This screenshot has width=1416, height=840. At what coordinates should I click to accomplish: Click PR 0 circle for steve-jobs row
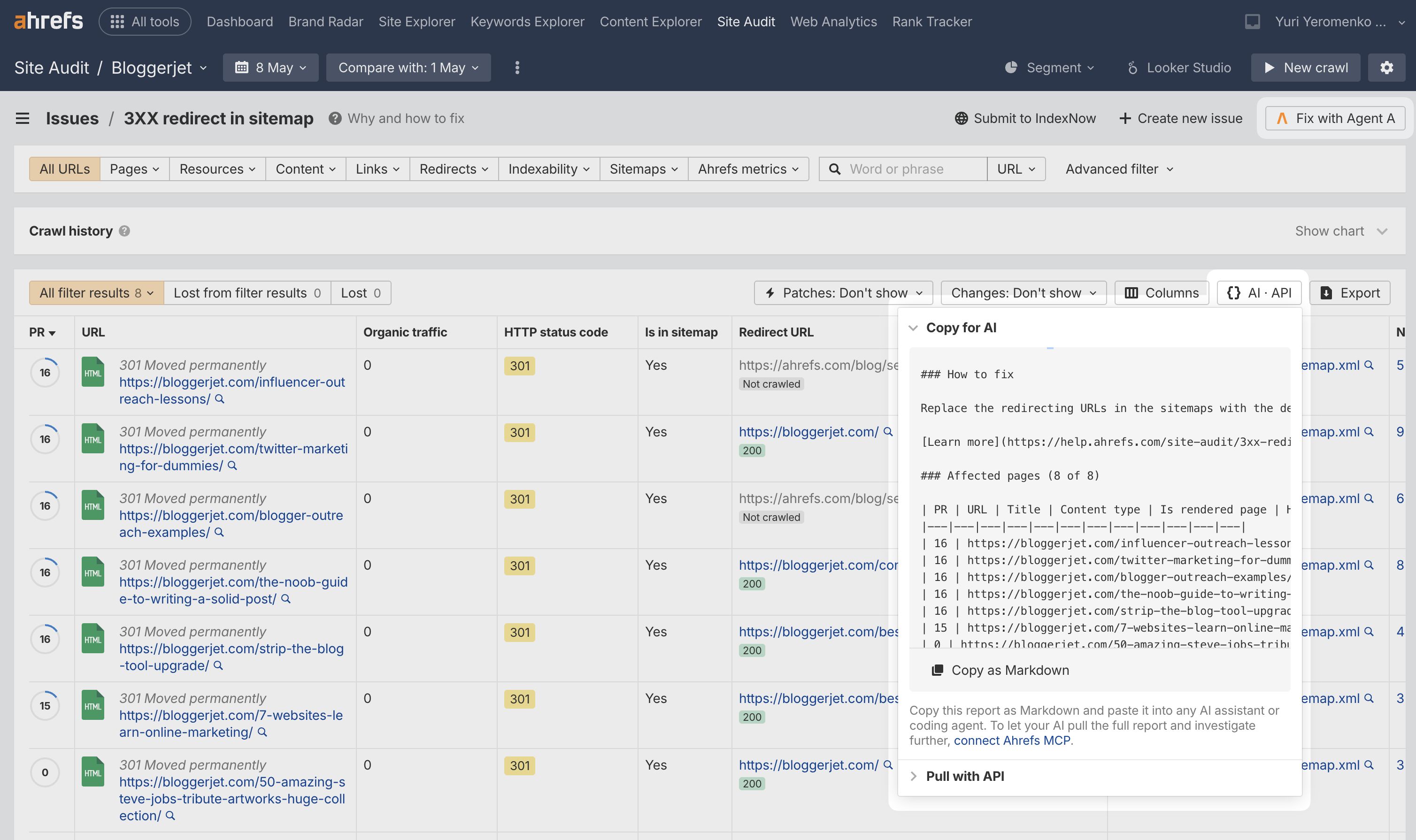point(45,772)
